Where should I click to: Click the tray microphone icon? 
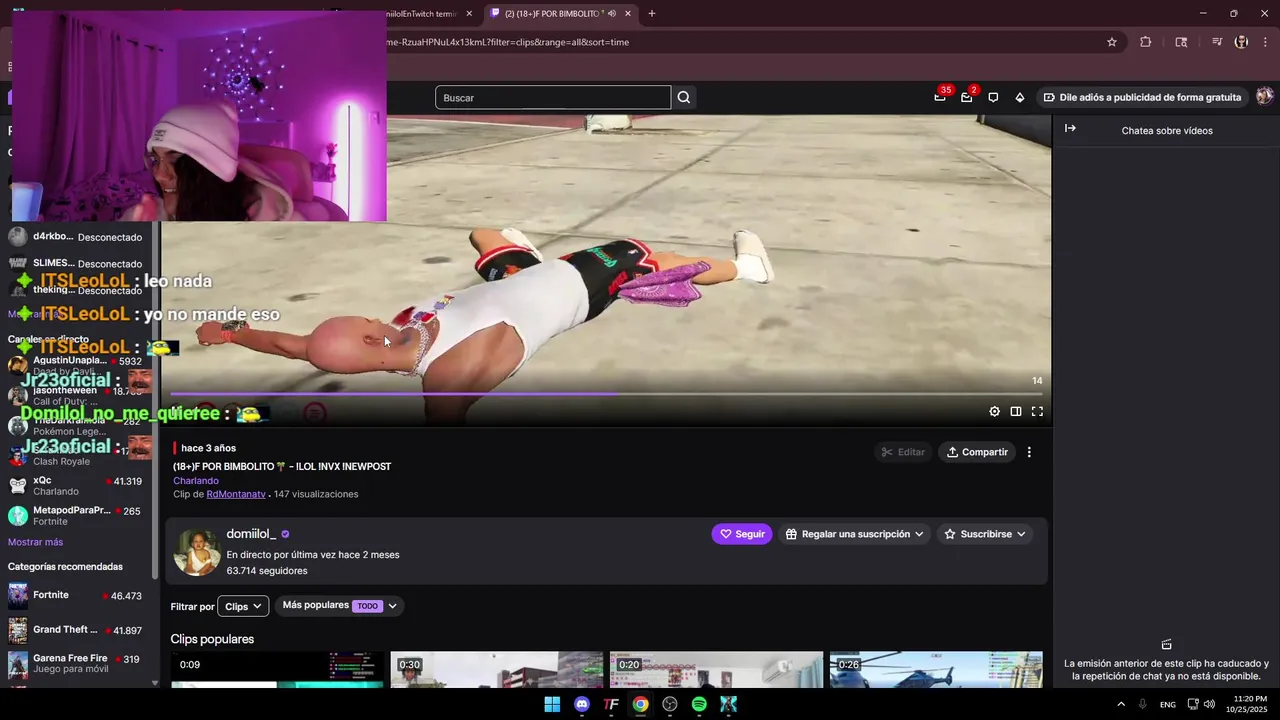[1142, 704]
